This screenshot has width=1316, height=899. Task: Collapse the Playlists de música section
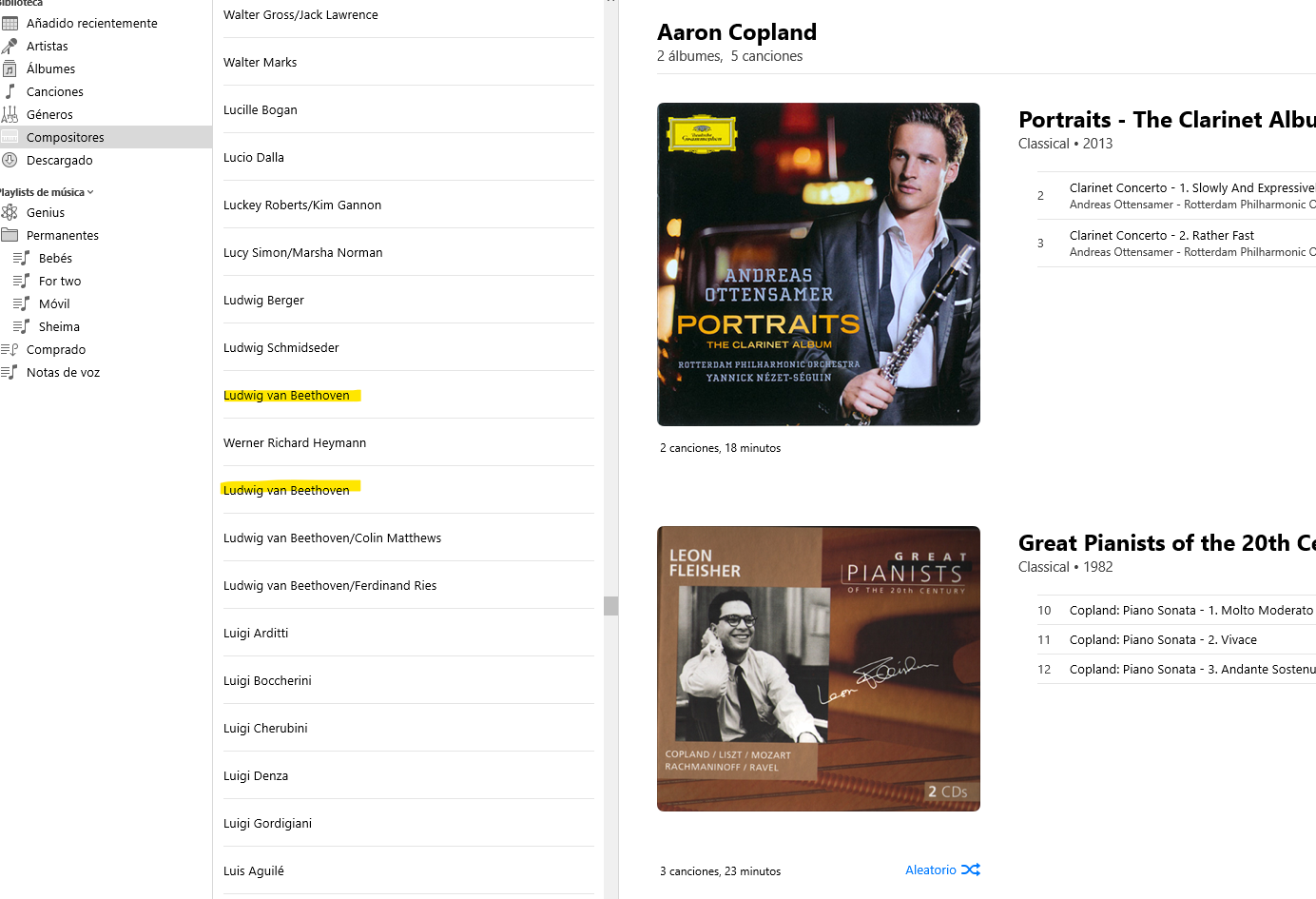tap(90, 192)
